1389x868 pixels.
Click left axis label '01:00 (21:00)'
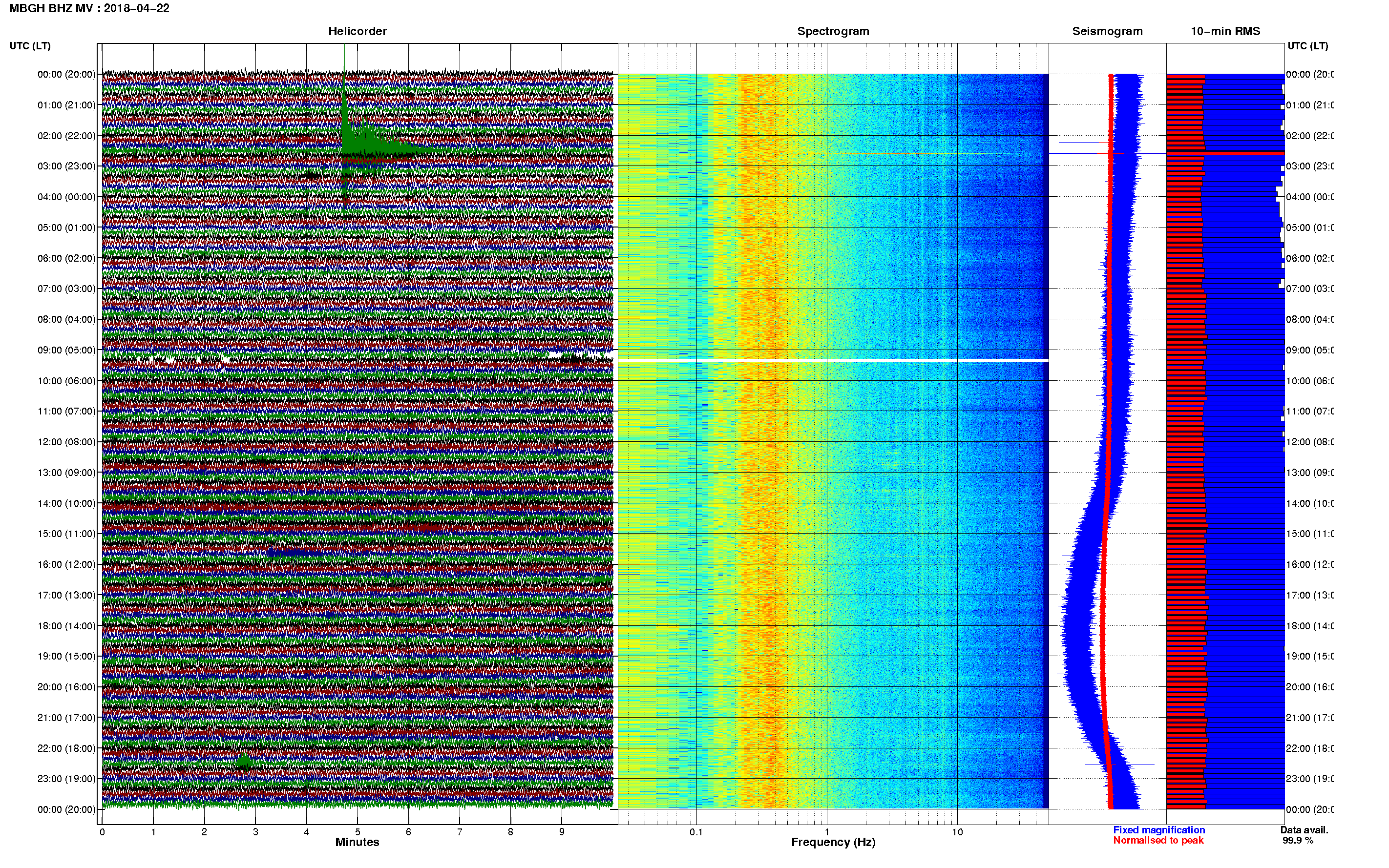pos(66,104)
